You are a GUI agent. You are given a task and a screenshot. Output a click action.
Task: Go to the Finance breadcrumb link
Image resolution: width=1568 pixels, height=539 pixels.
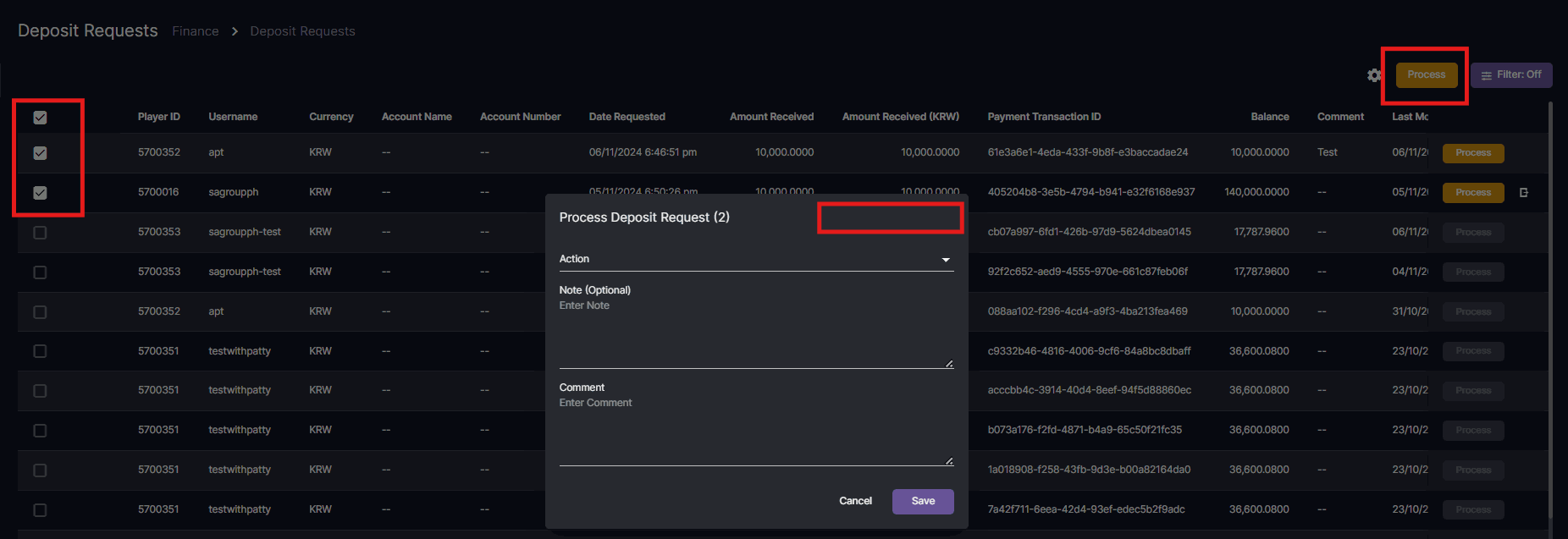tap(196, 31)
